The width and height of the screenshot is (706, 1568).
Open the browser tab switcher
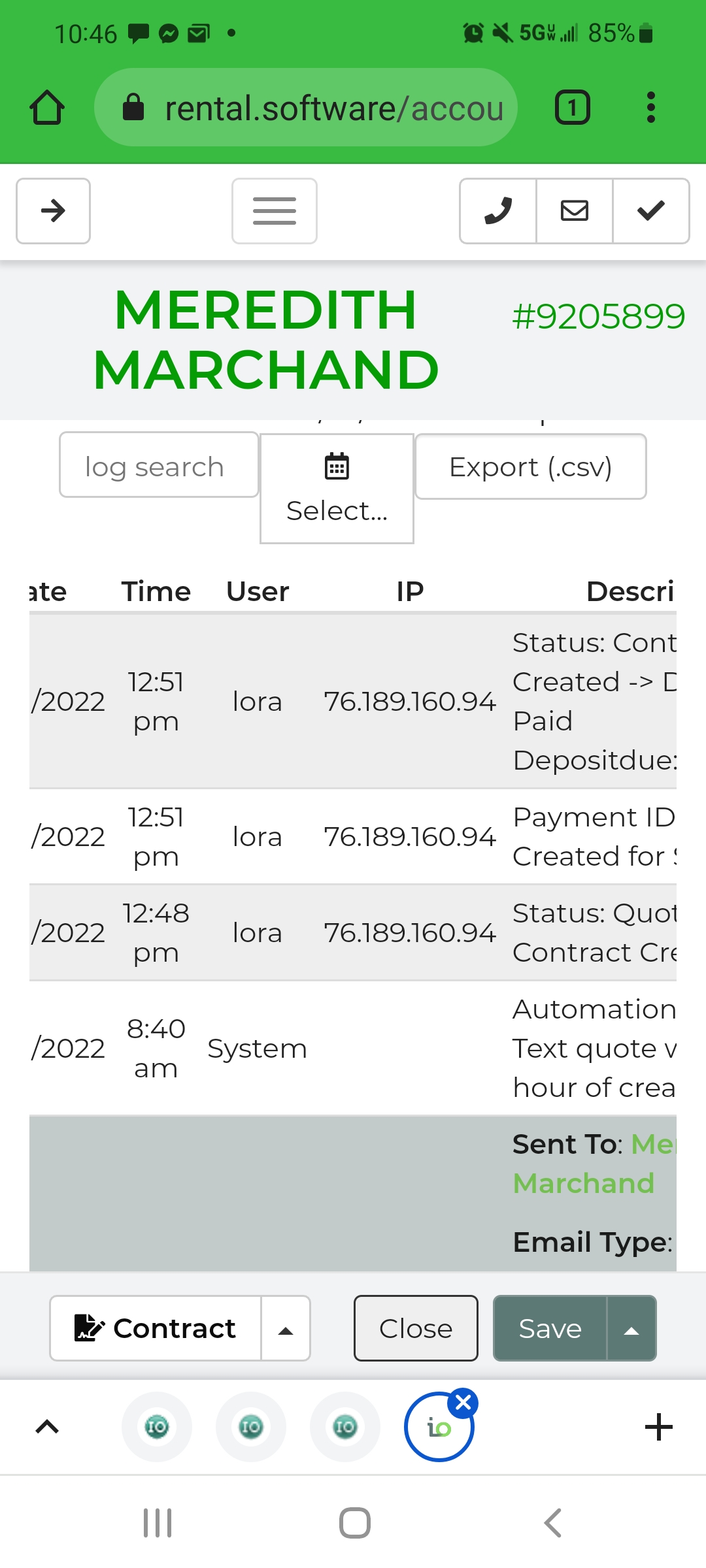pyautogui.click(x=572, y=108)
